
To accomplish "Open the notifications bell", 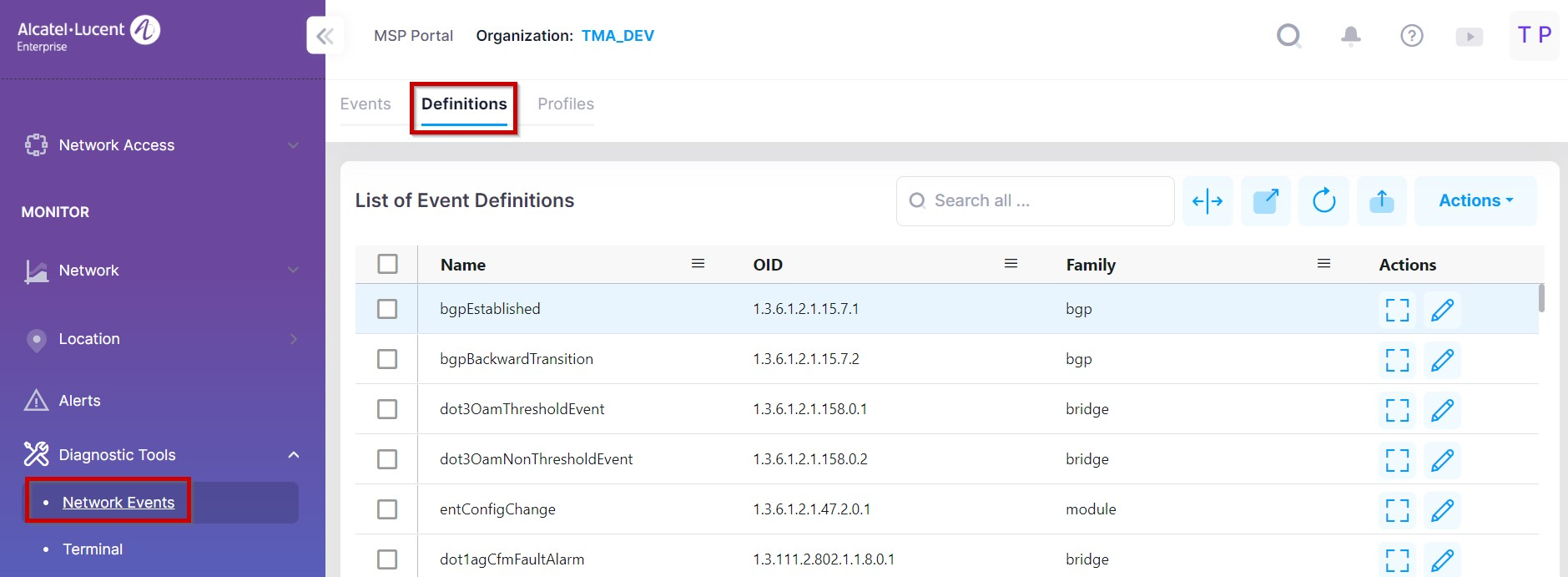I will (1350, 36).
